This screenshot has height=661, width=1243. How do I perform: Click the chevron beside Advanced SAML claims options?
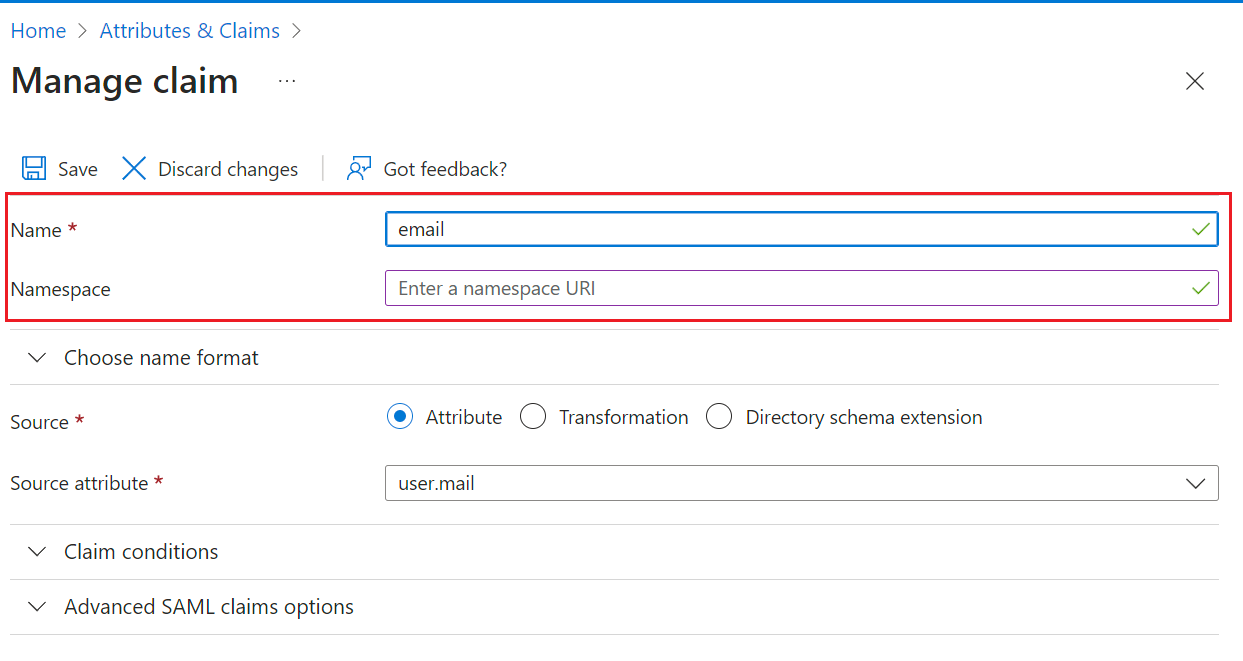pos(37,607)
